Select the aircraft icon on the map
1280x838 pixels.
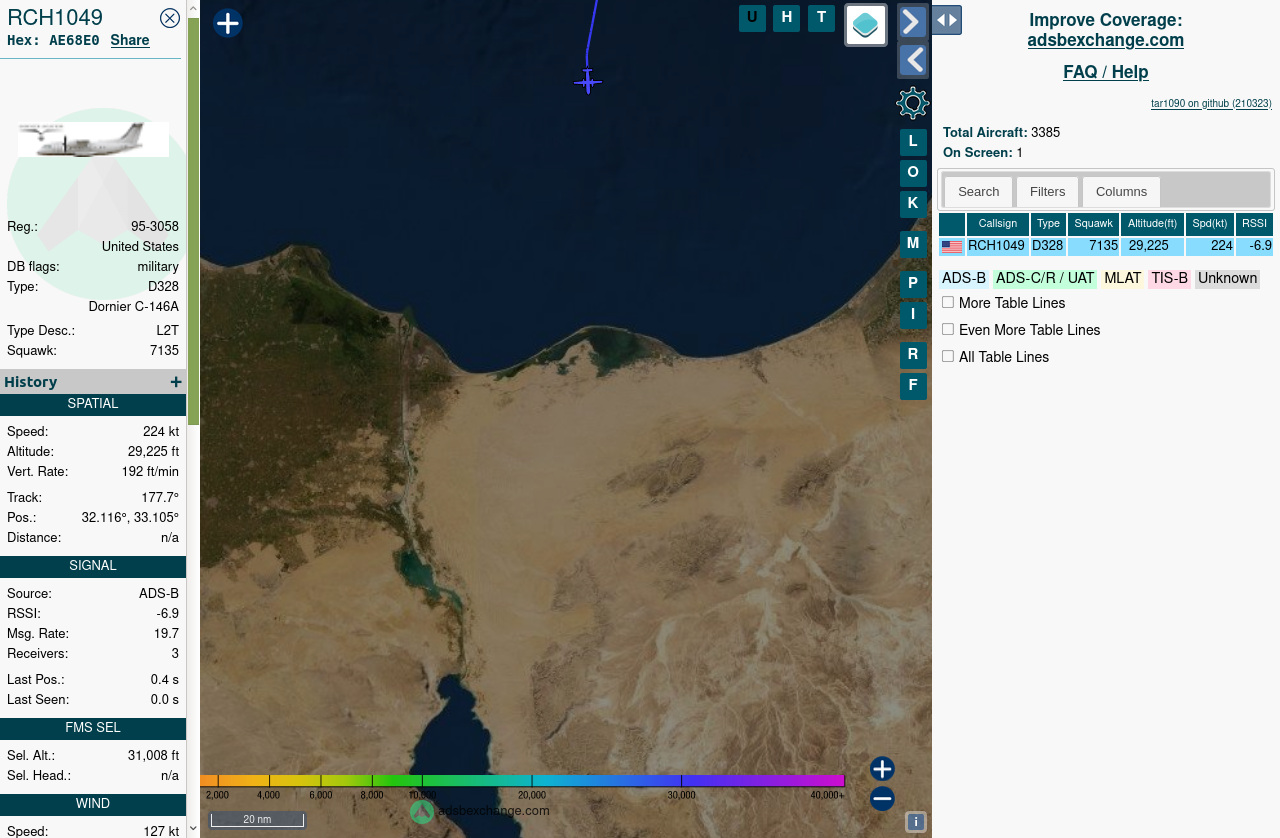(x=588, y=81)
